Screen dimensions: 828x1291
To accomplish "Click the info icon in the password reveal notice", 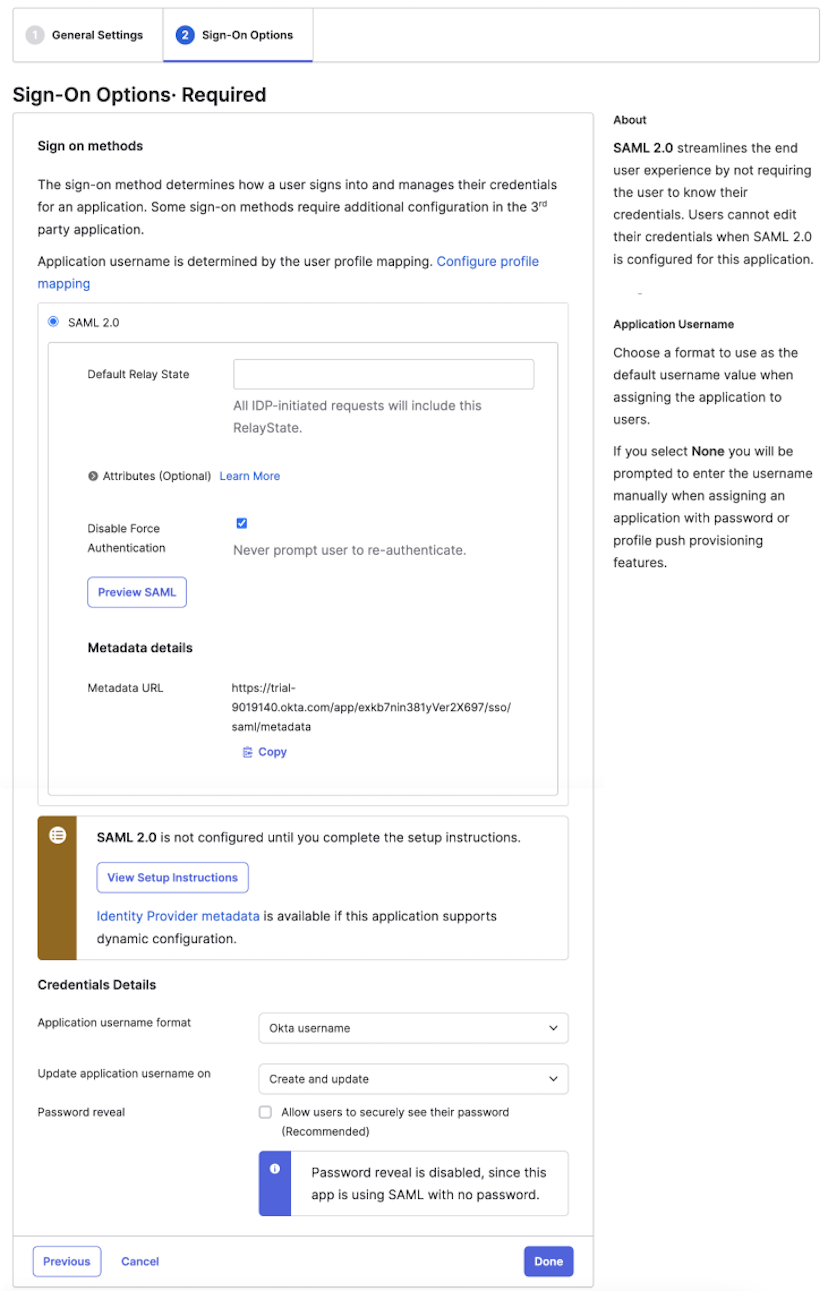I will pyautogui.click(x=275, y=1168).
